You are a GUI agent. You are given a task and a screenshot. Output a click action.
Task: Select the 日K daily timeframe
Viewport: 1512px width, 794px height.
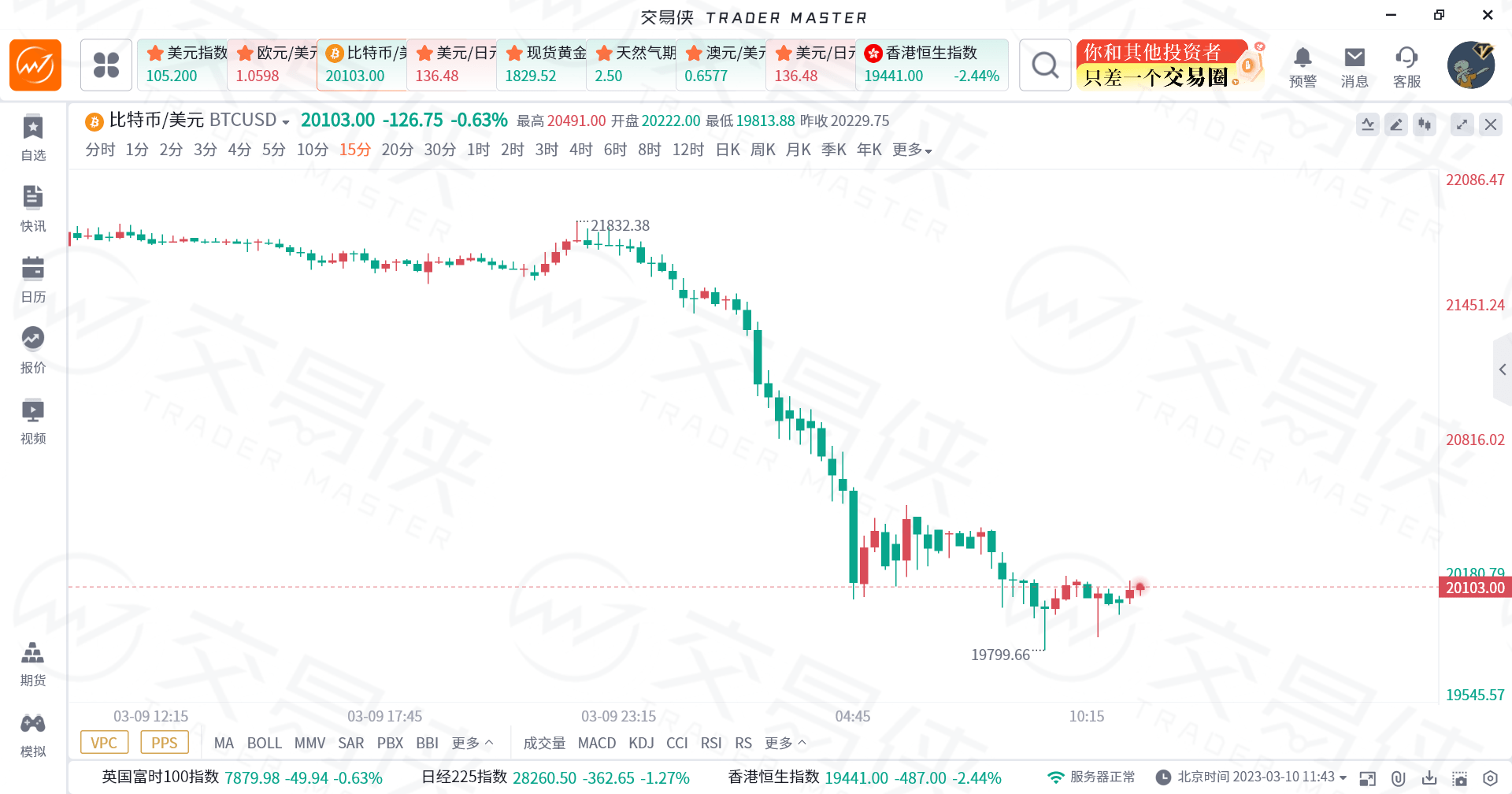click(x=728, y=150)
